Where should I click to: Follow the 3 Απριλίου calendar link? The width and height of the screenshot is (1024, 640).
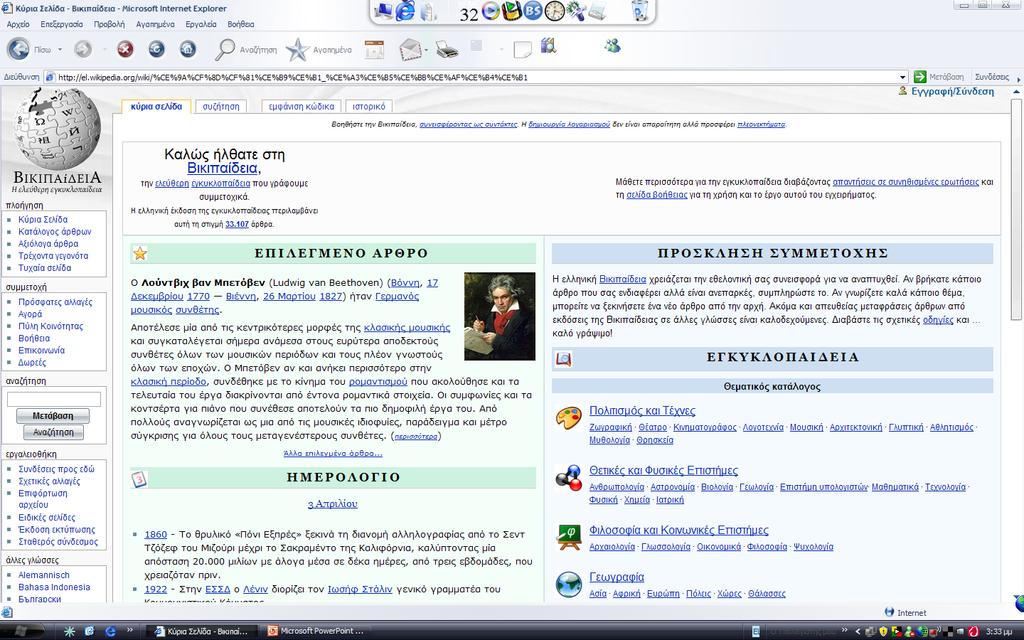coord(332,504)
